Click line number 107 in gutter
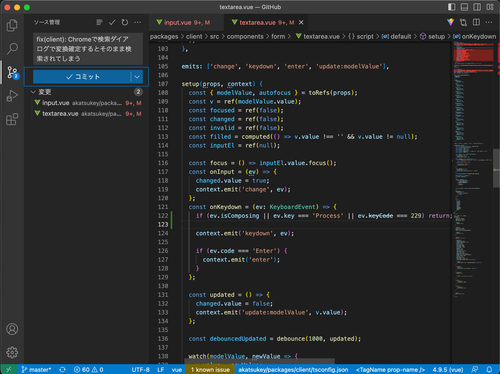This screenshot has height=374, width=500. click(163, 84)
